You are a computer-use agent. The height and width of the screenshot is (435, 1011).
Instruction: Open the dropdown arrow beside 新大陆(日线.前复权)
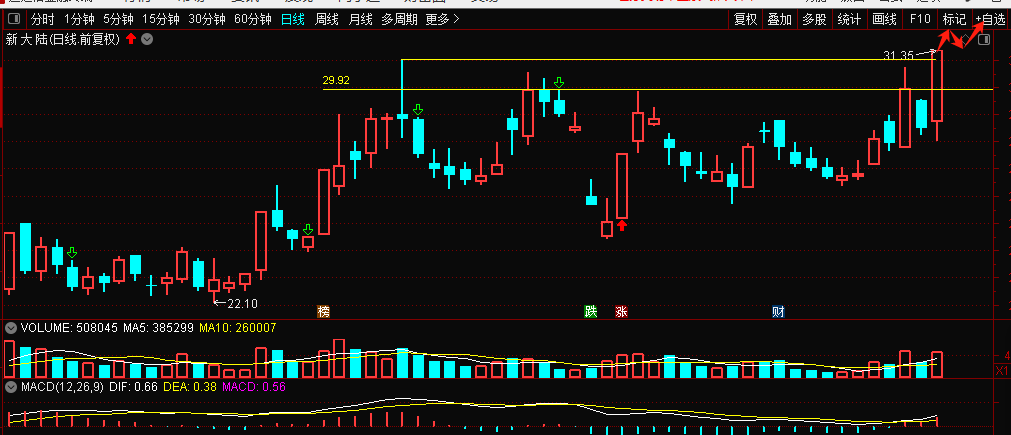point(147,39)
